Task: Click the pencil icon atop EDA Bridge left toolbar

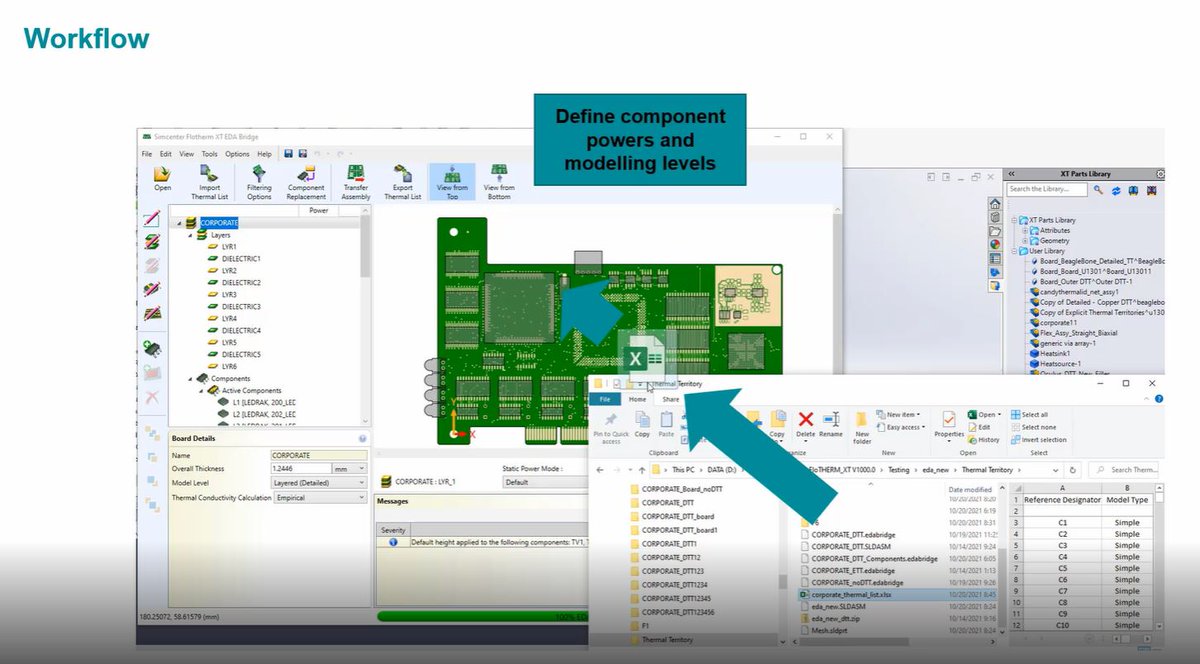Action: pyautogui.click(x=152, y=219)
